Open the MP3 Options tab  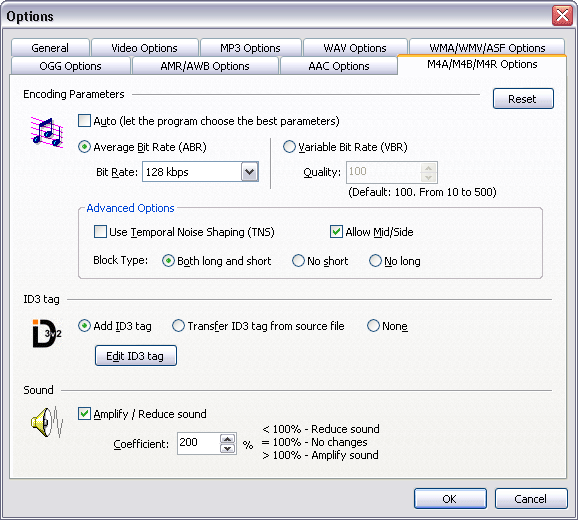pyautogui.click(x=250, y=48)
